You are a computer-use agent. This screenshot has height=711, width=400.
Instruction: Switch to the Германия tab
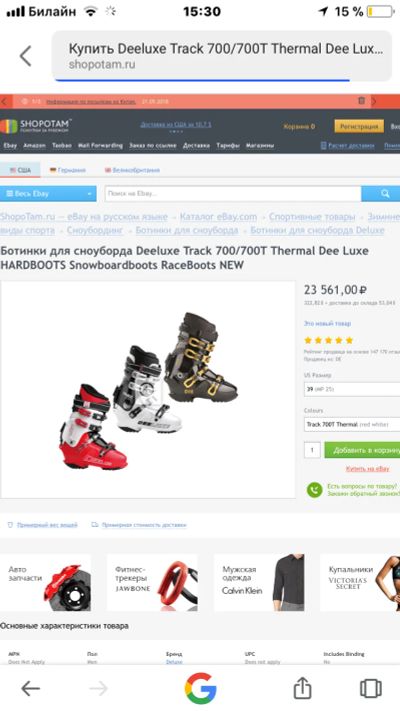click(x=68, y=170)
